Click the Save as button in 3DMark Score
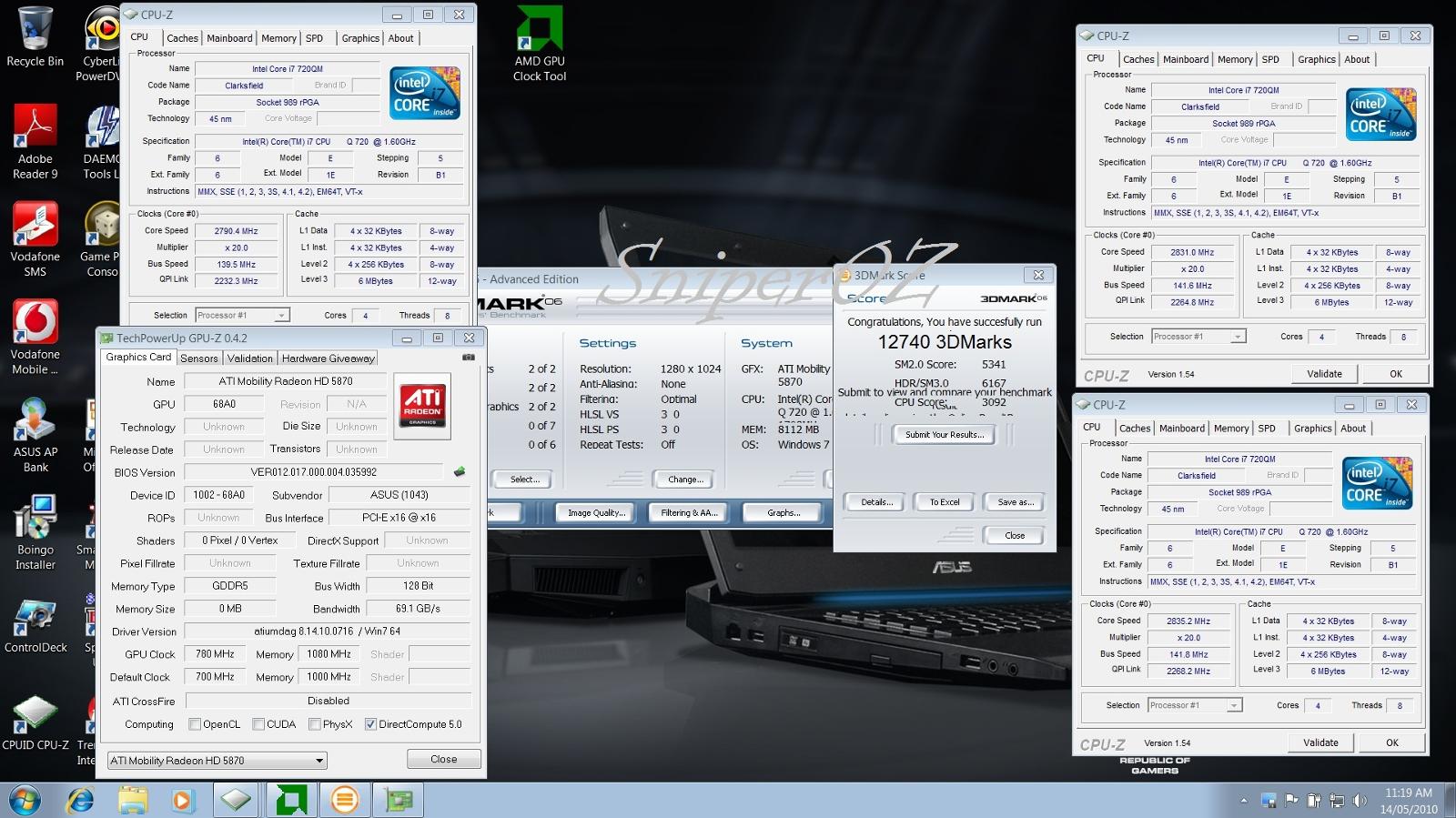 1015,502
